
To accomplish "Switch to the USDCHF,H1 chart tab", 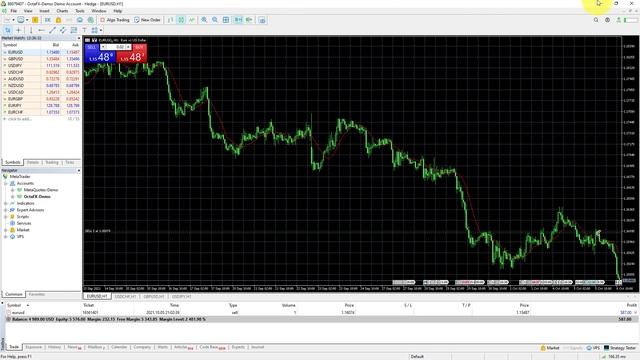I will click(x=125, y=296).
